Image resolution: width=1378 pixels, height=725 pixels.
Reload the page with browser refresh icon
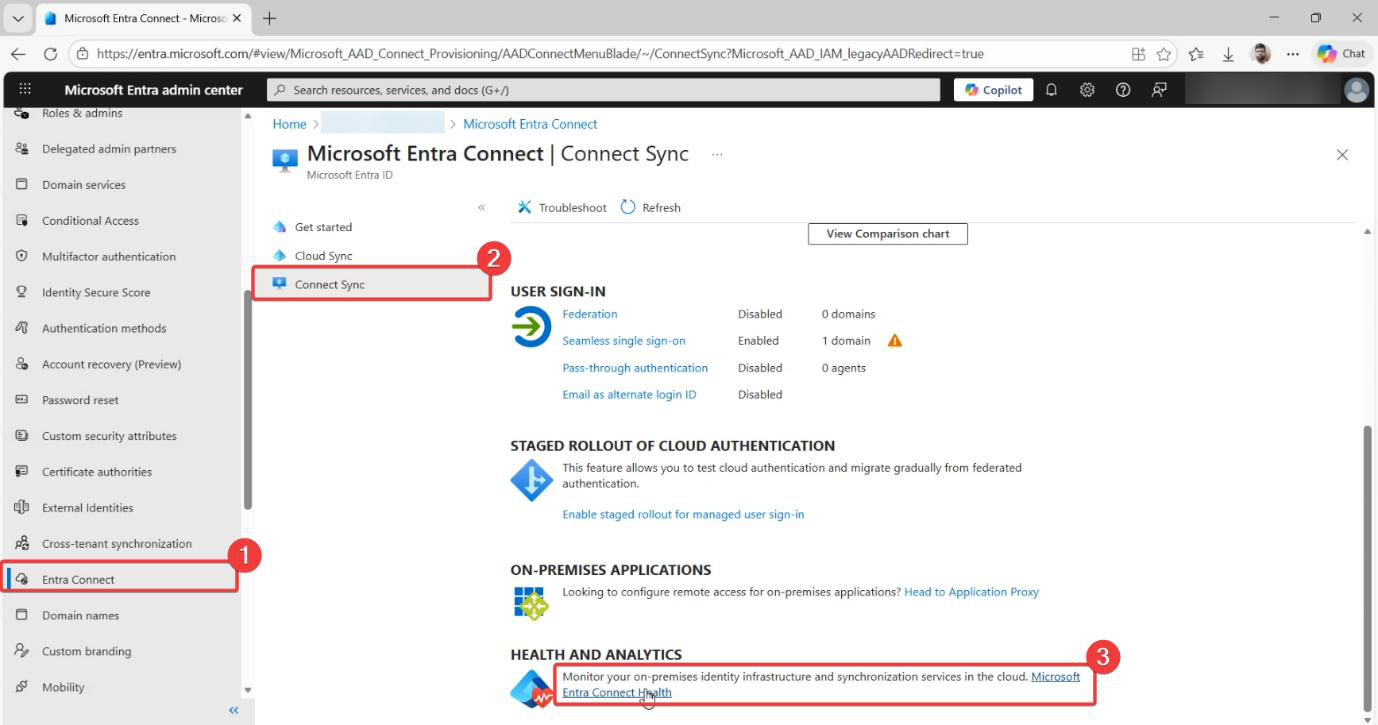click(50, 54)
